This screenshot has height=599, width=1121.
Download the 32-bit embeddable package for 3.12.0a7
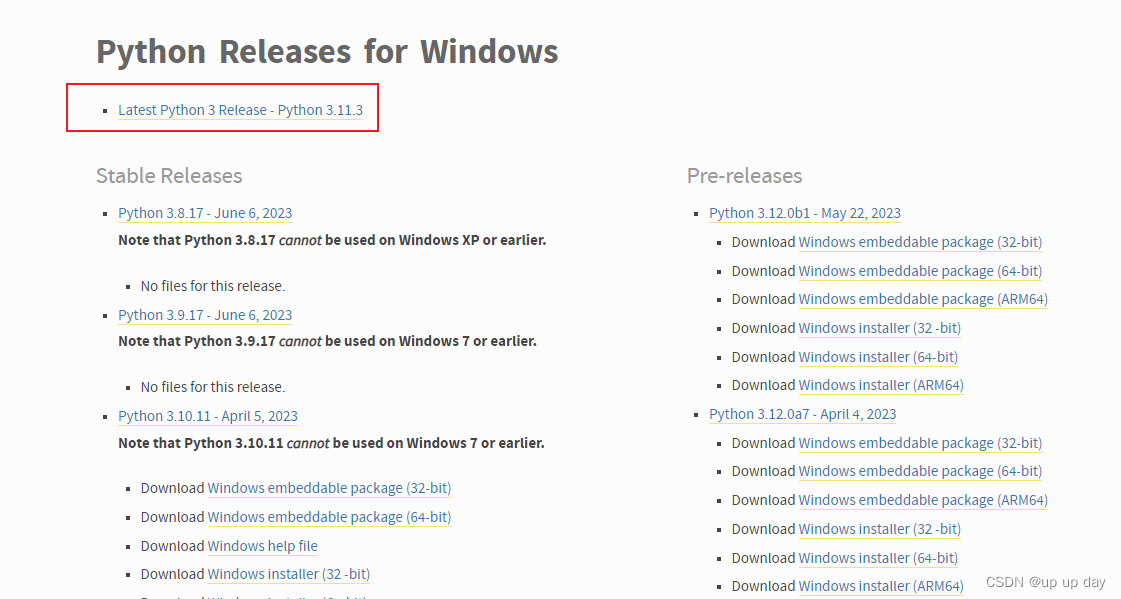920,443
